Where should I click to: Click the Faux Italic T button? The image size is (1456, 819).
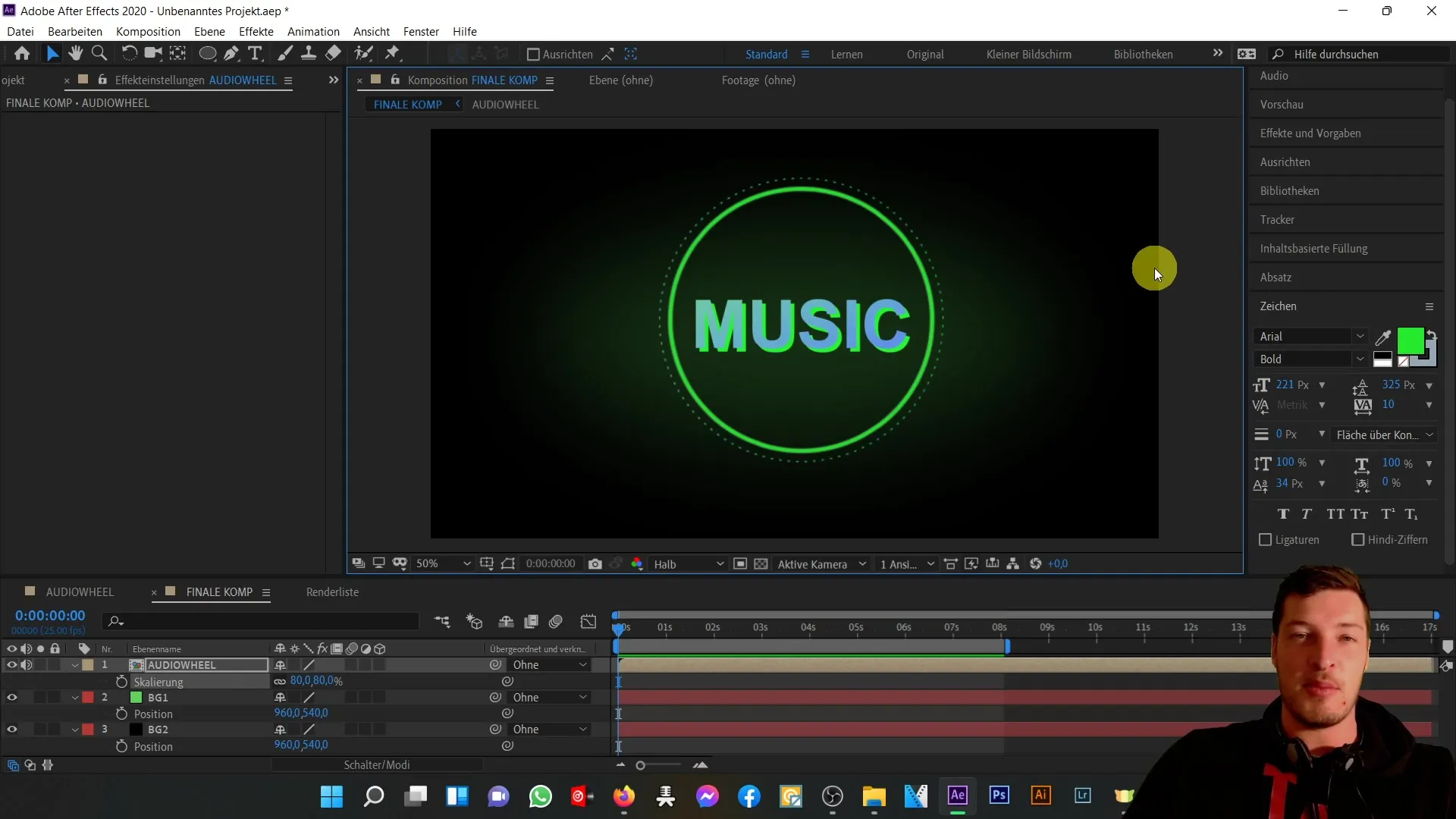click(1307, 514)
